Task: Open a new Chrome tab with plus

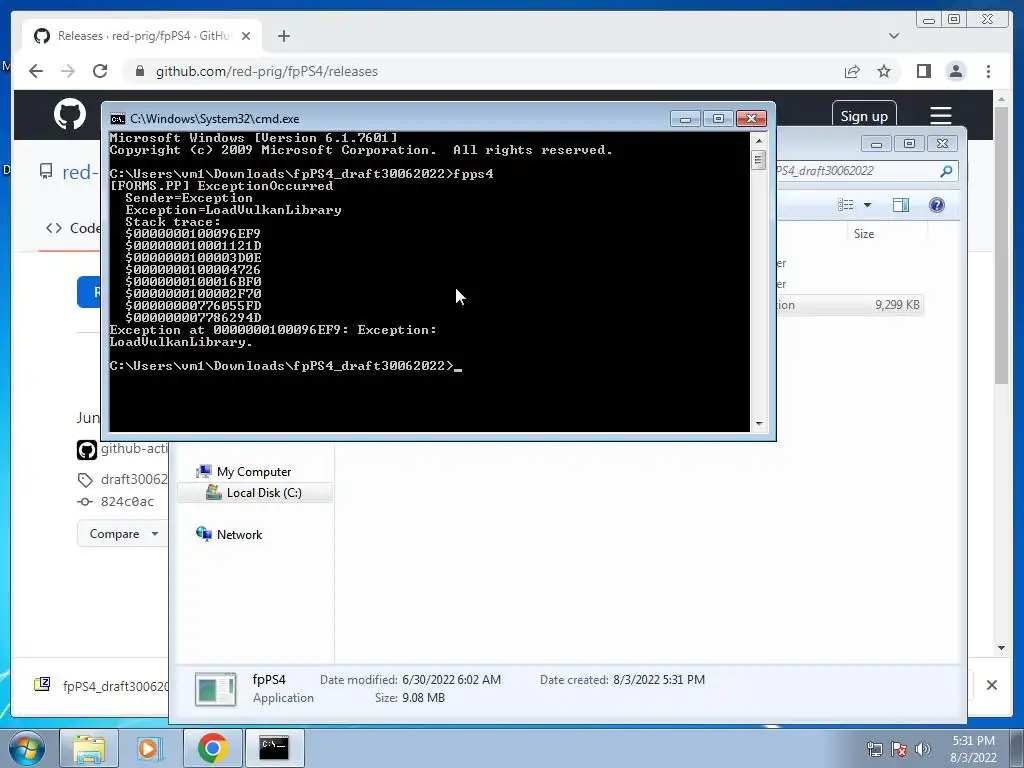Action: 283,36
